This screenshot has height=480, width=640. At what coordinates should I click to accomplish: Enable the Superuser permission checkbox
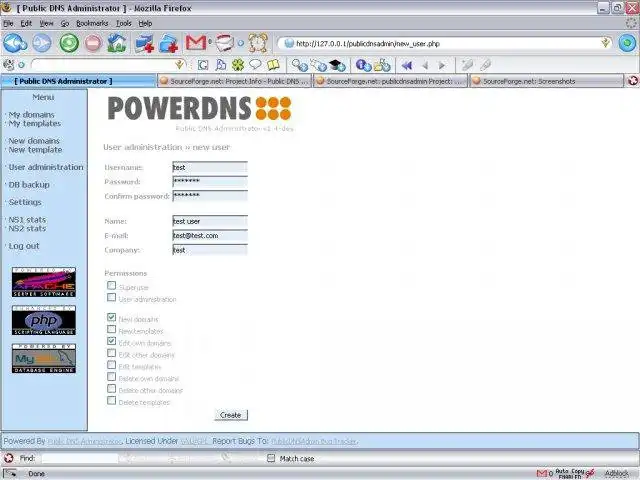coord(111,285)
